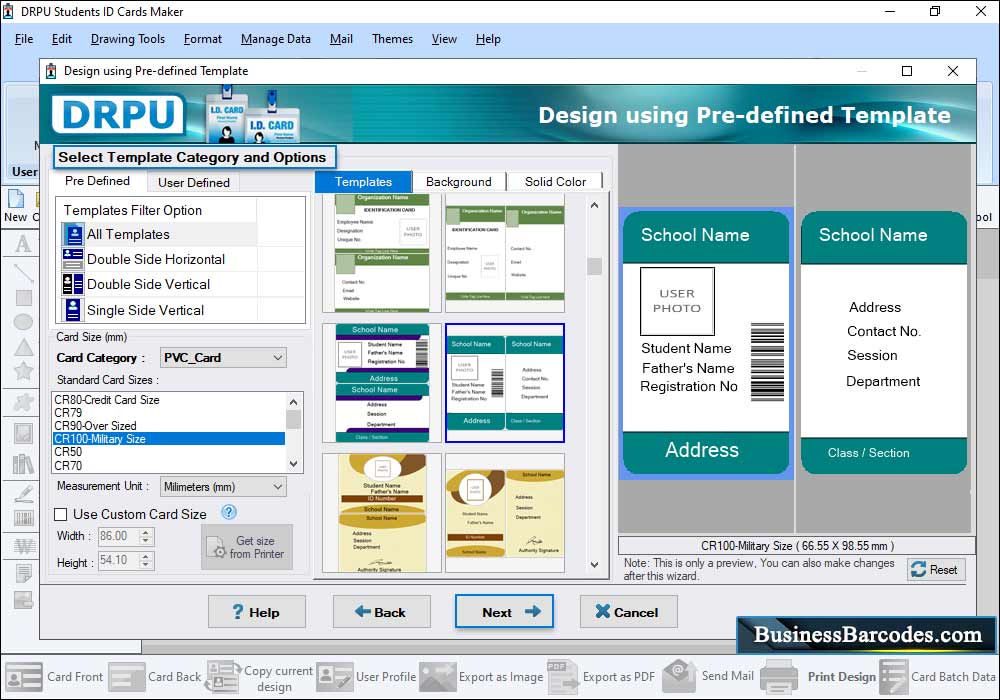Proceed with the Next button
Viewport: 1000px width, 700px height.
click(x=504, y=612)
